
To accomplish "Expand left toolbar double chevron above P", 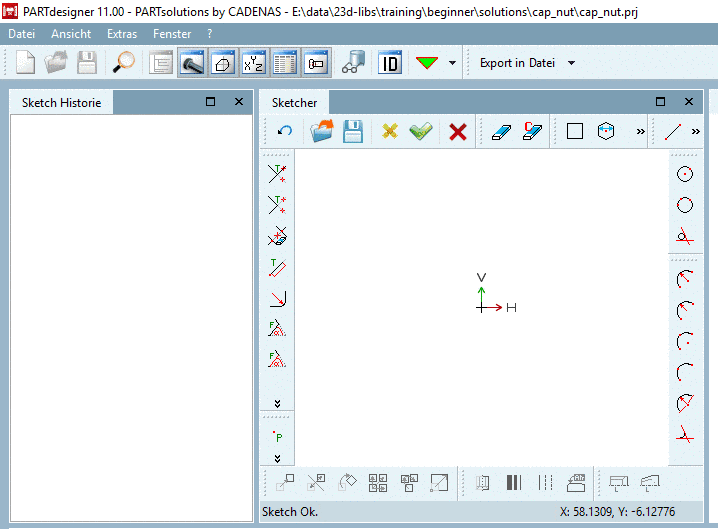I will pos(277,404).
